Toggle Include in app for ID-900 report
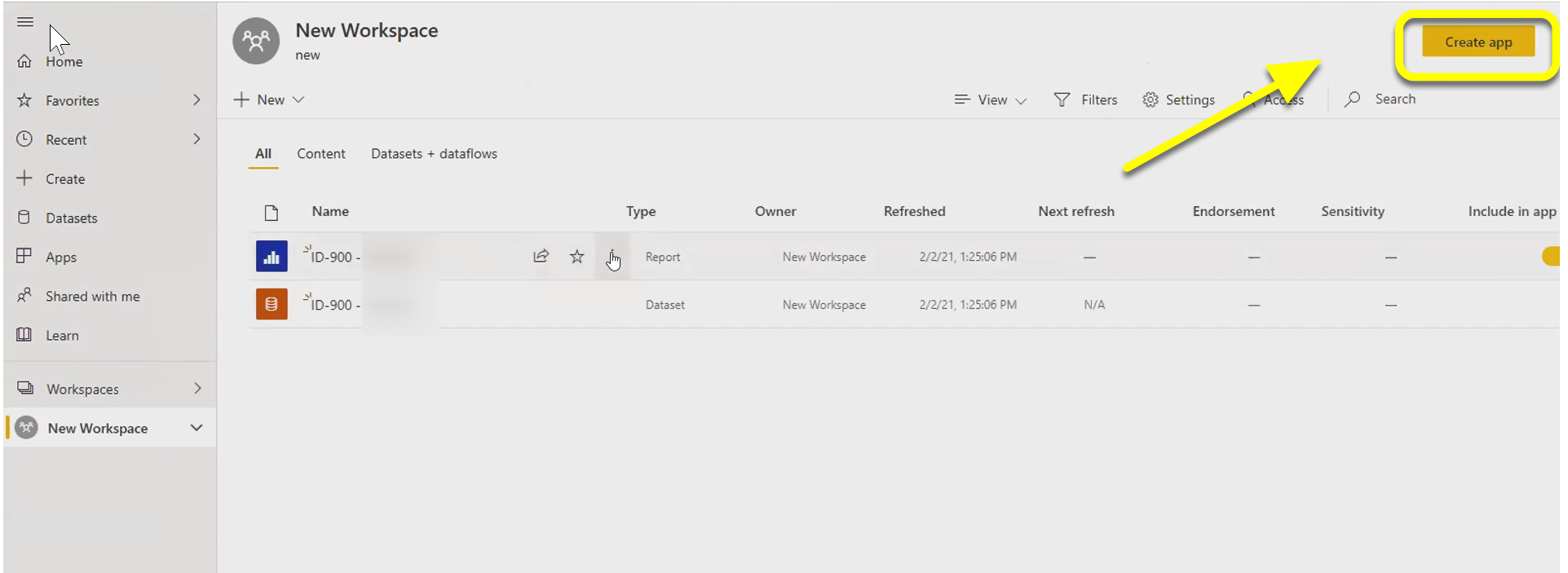Image resolution: width=1568 pixels, height=573 pixels. tap(1550, 257)
